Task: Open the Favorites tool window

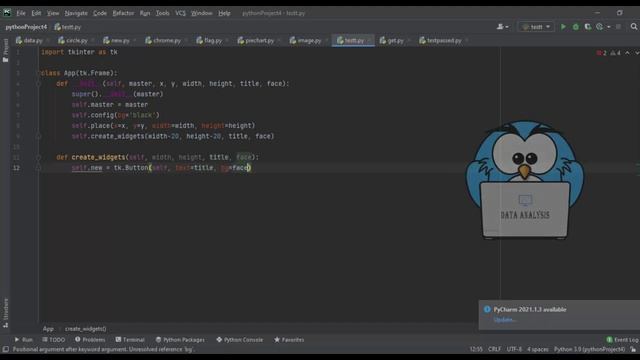Action: 289,340
